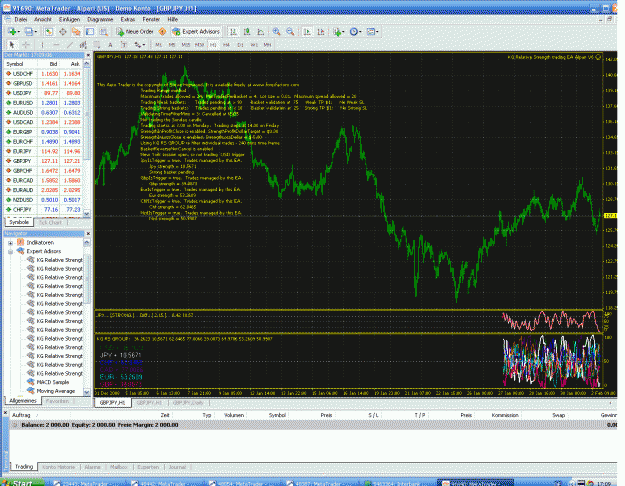This screenshot has height=486, width=625.
Task: Click the Neue Order button
Action: pyautogui.click(x=135, y=31)
